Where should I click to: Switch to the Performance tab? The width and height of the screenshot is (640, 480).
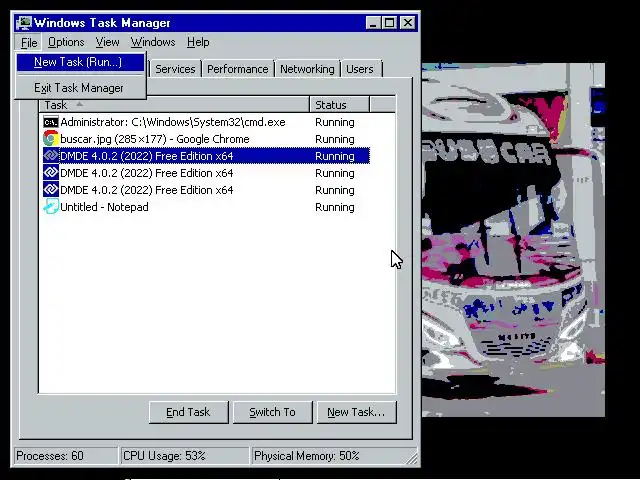(x=238, y=69)
